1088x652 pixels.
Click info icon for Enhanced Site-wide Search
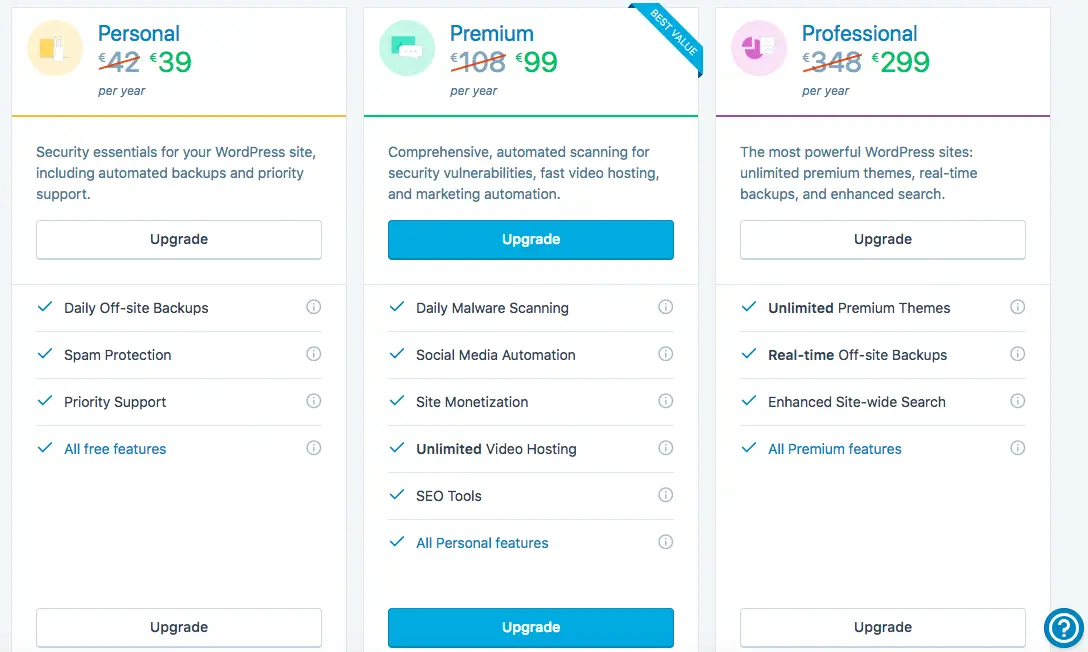[1017, 401]
